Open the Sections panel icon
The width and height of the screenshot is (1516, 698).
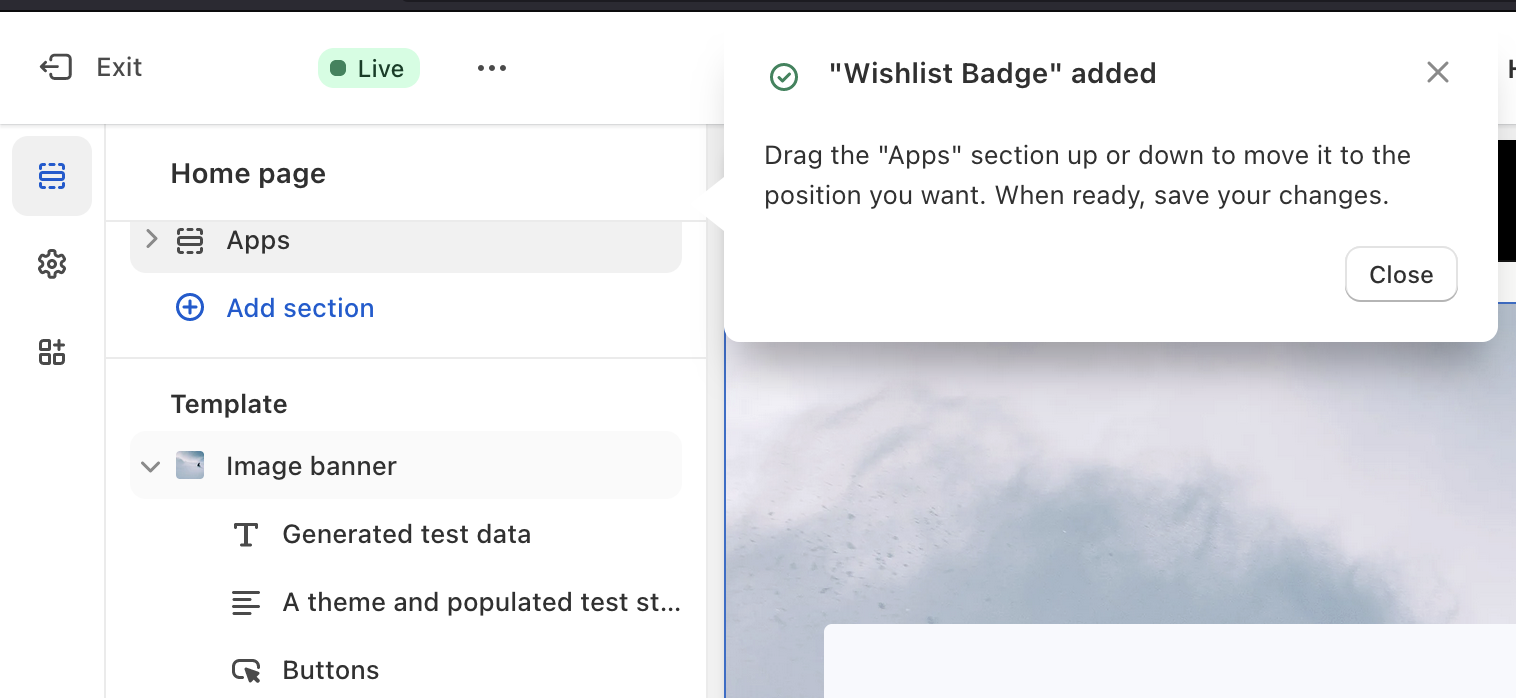(52, 177)
